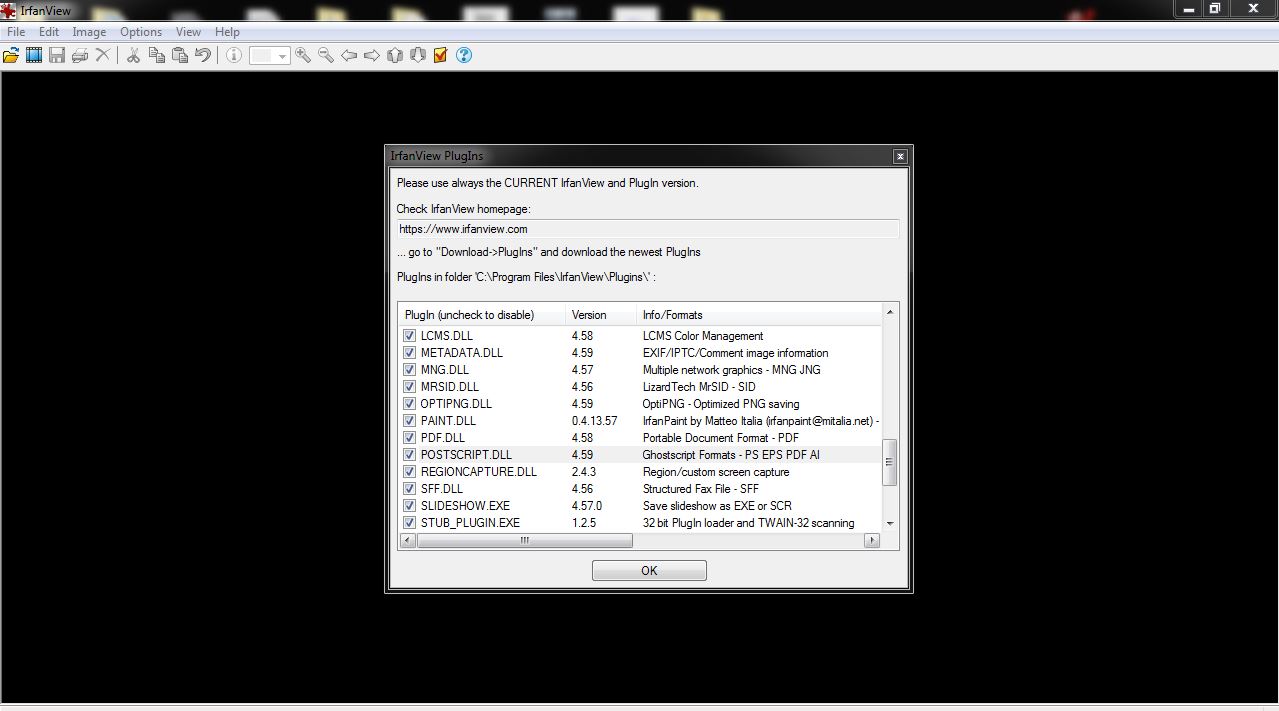Click the Help question mark icon
Screen dimensions: 1279x711
464,56
